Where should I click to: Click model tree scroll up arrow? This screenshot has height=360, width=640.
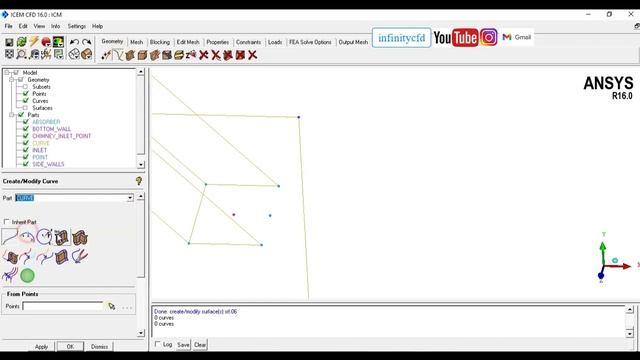point(141,72)
